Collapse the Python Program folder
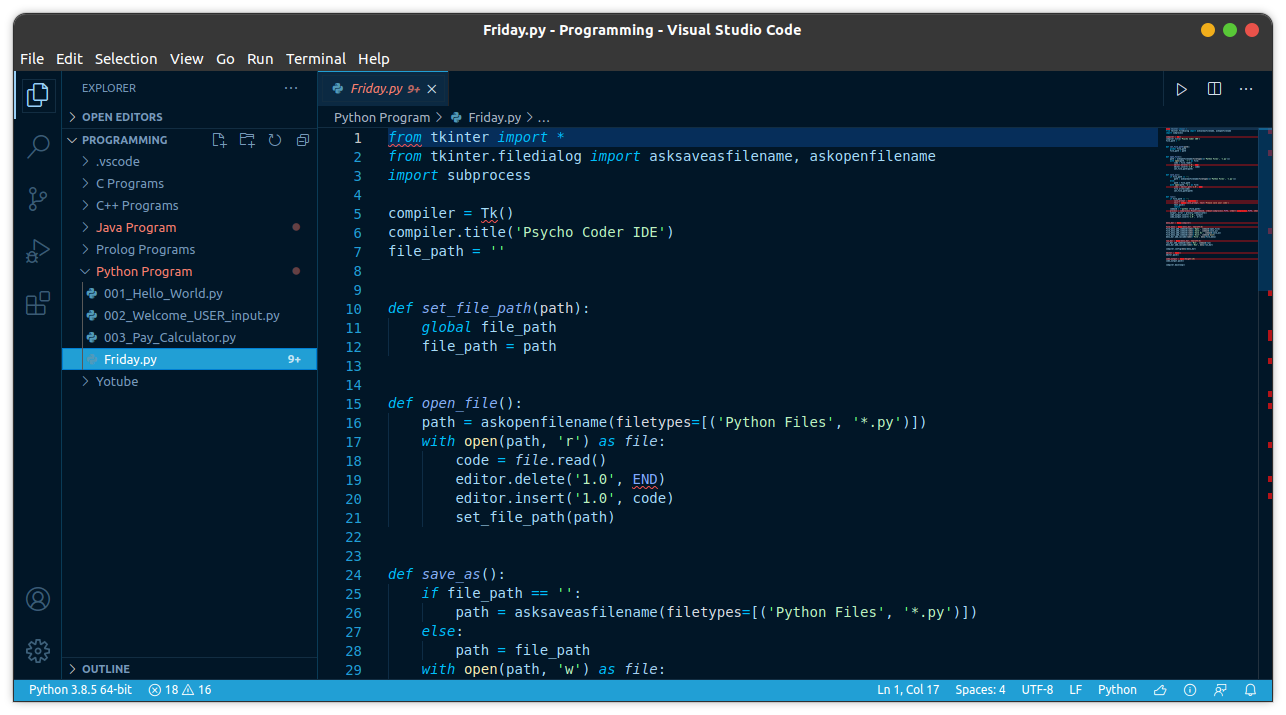 pyautogui.click(x=190, y=271)
